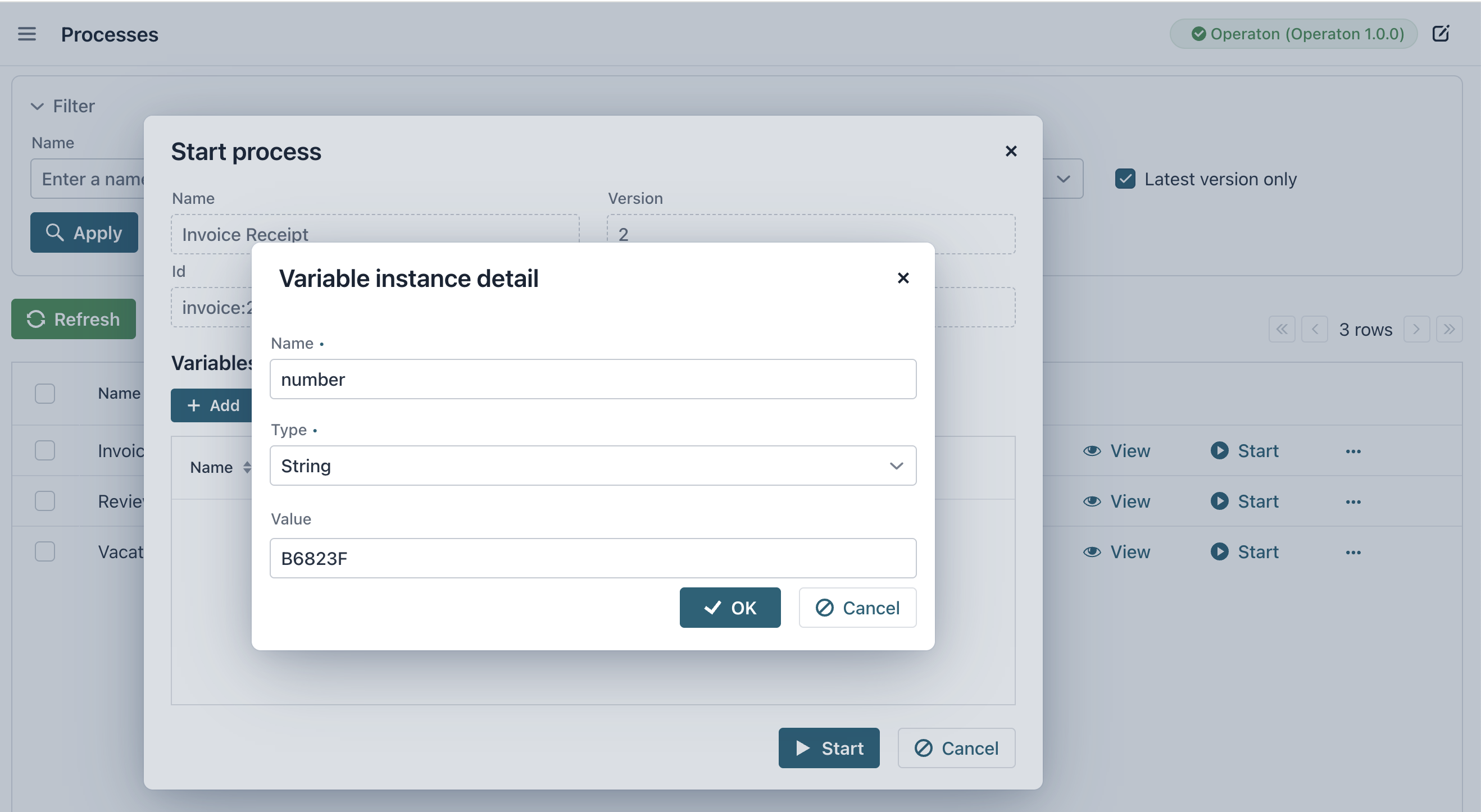Click the Start play icon in third row
The image size is (1481, 812).
tap(1219, 551)
